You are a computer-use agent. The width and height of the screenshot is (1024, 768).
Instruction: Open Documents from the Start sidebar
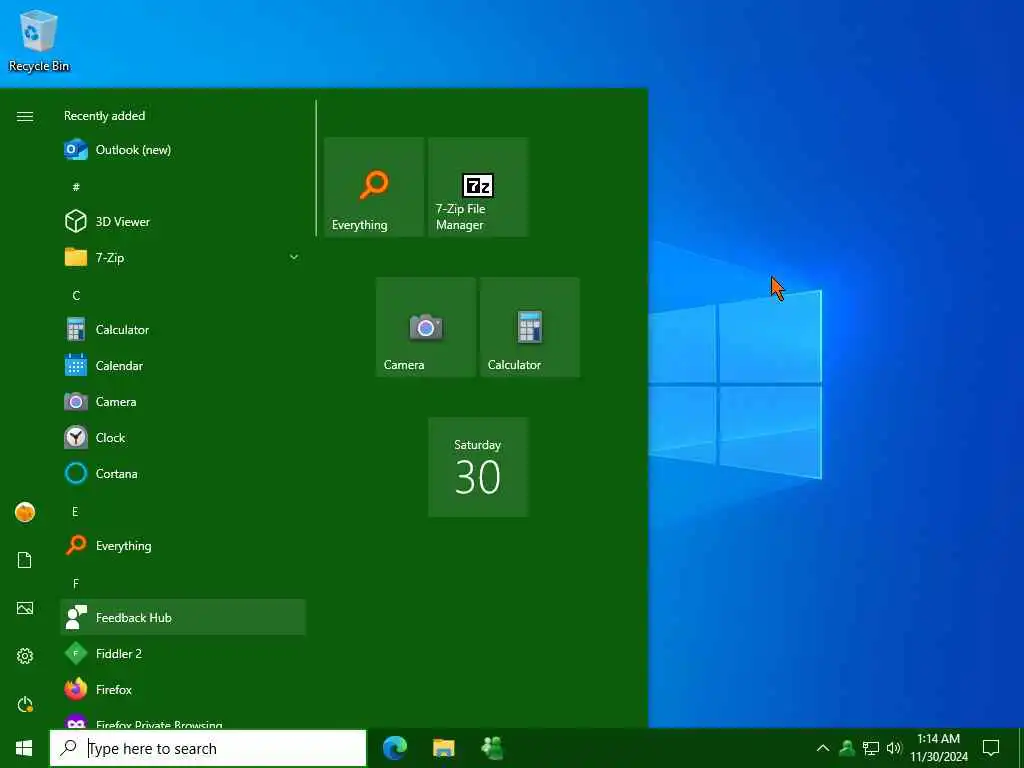(25, 560)
